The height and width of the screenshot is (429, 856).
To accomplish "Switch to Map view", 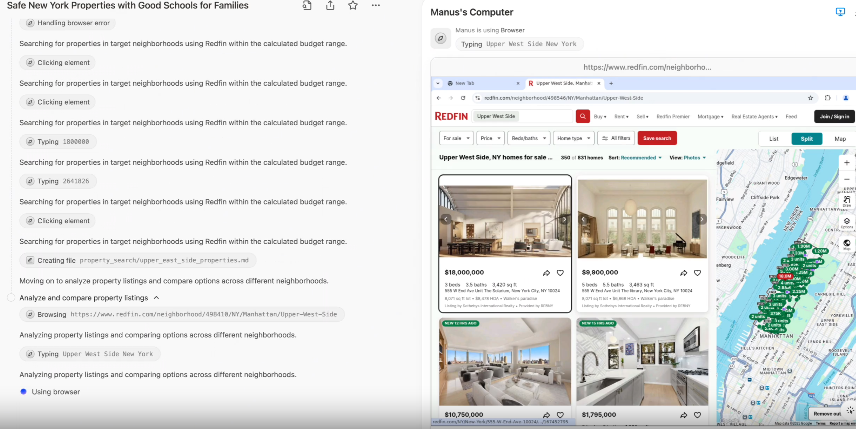I will click(839, 139).
